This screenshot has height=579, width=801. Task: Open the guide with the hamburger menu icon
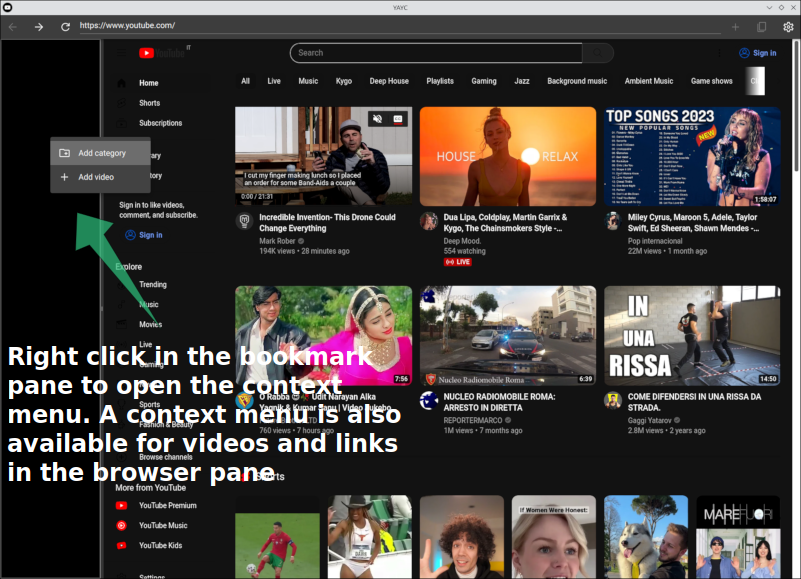121,53
